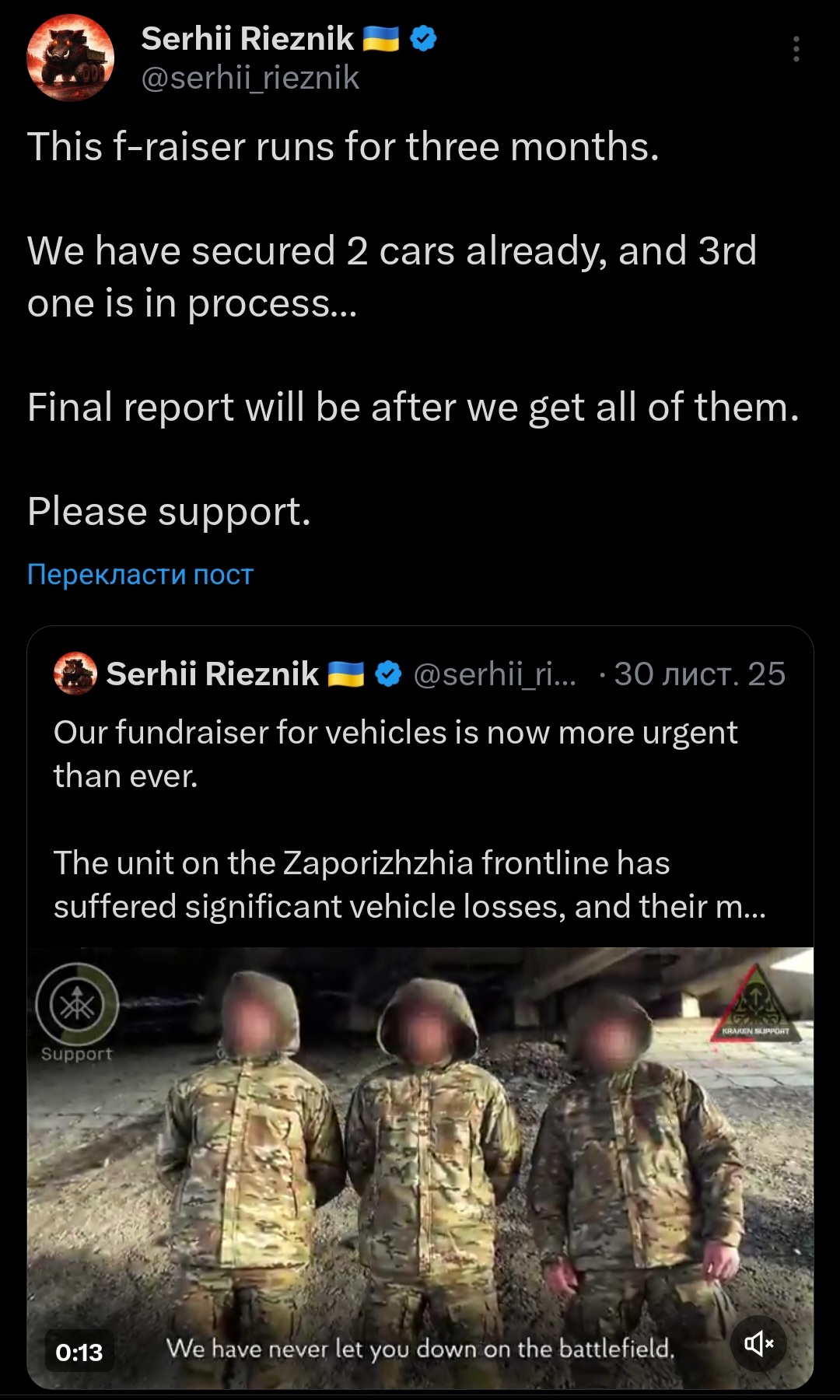Click the verified badge in the quoted post
Screen dimensions: 840x1400
[388, 674]
